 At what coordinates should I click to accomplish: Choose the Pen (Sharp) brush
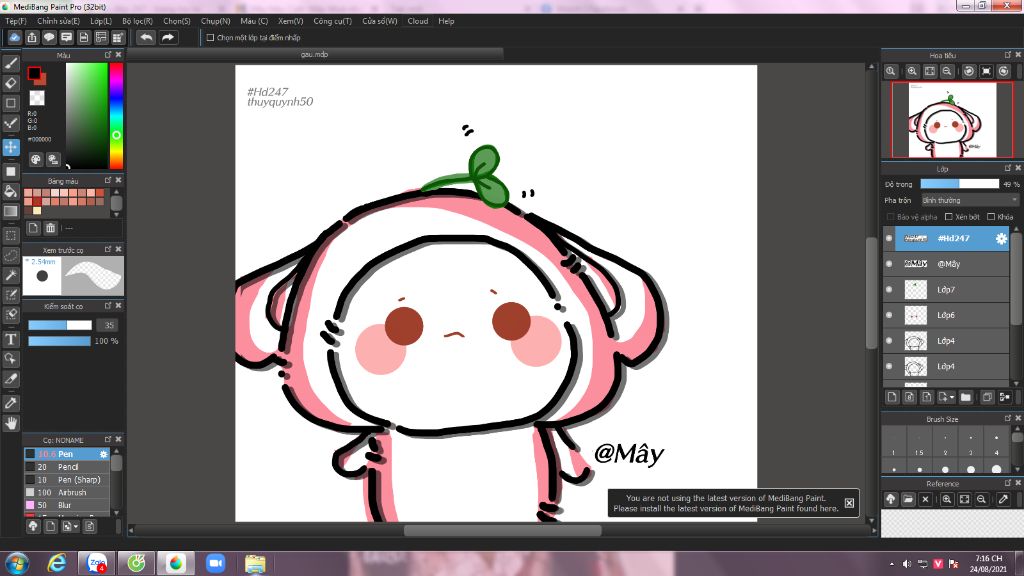tap(67, 479)
